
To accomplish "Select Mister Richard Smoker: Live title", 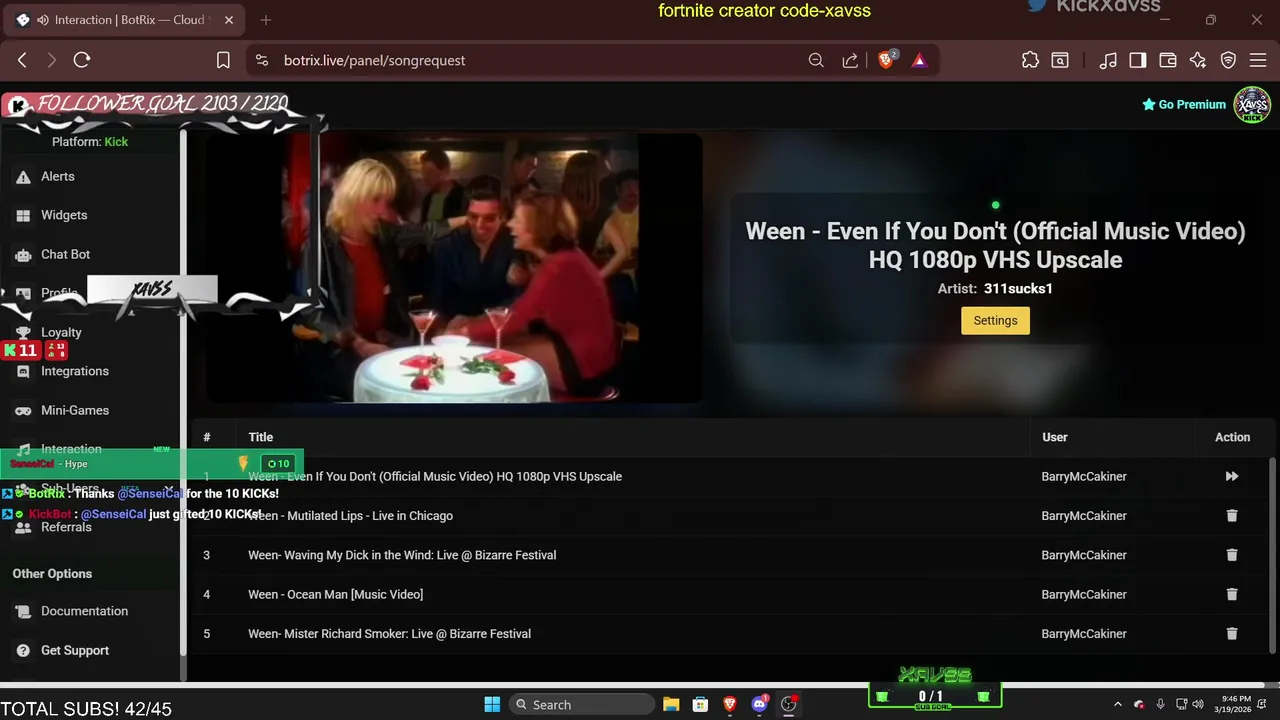I will [x=389, y=634].
